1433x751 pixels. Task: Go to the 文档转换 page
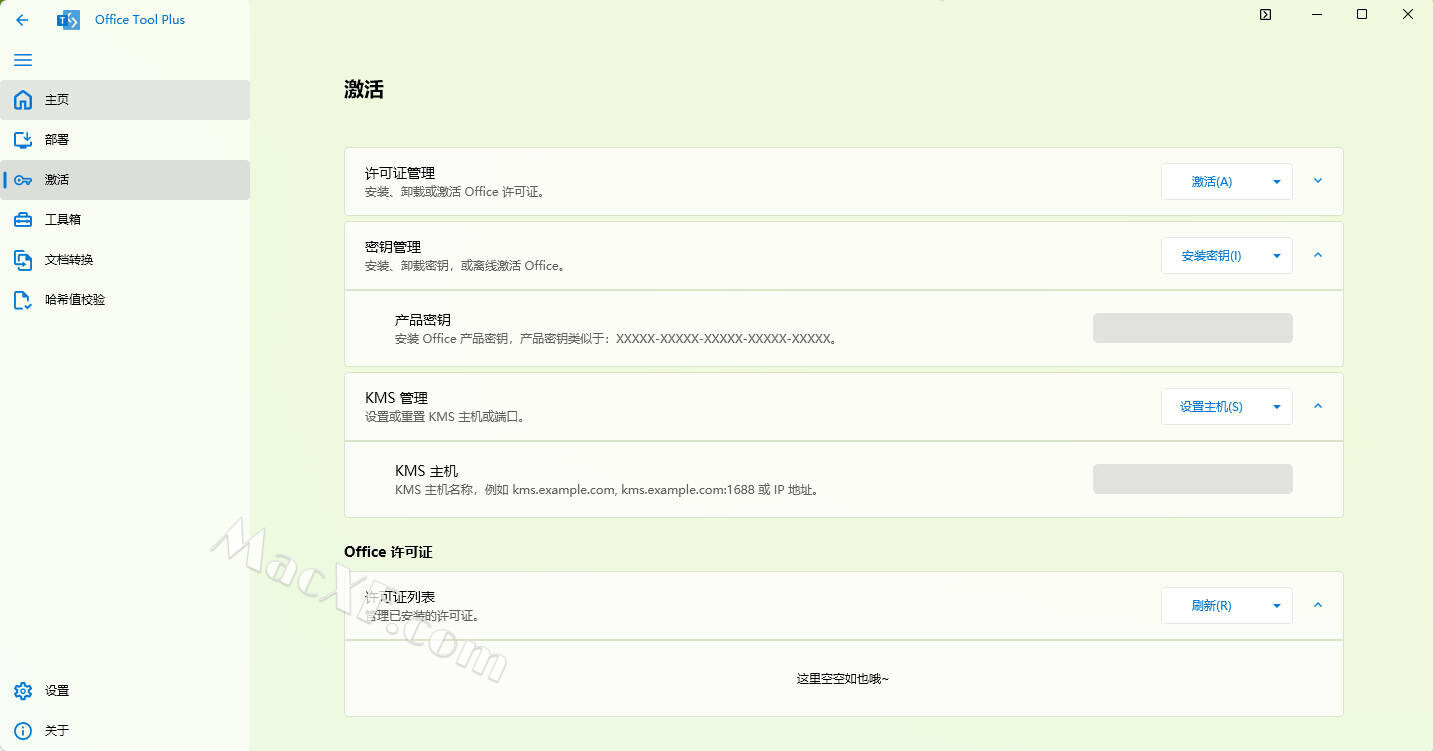[x=125, y=260]
